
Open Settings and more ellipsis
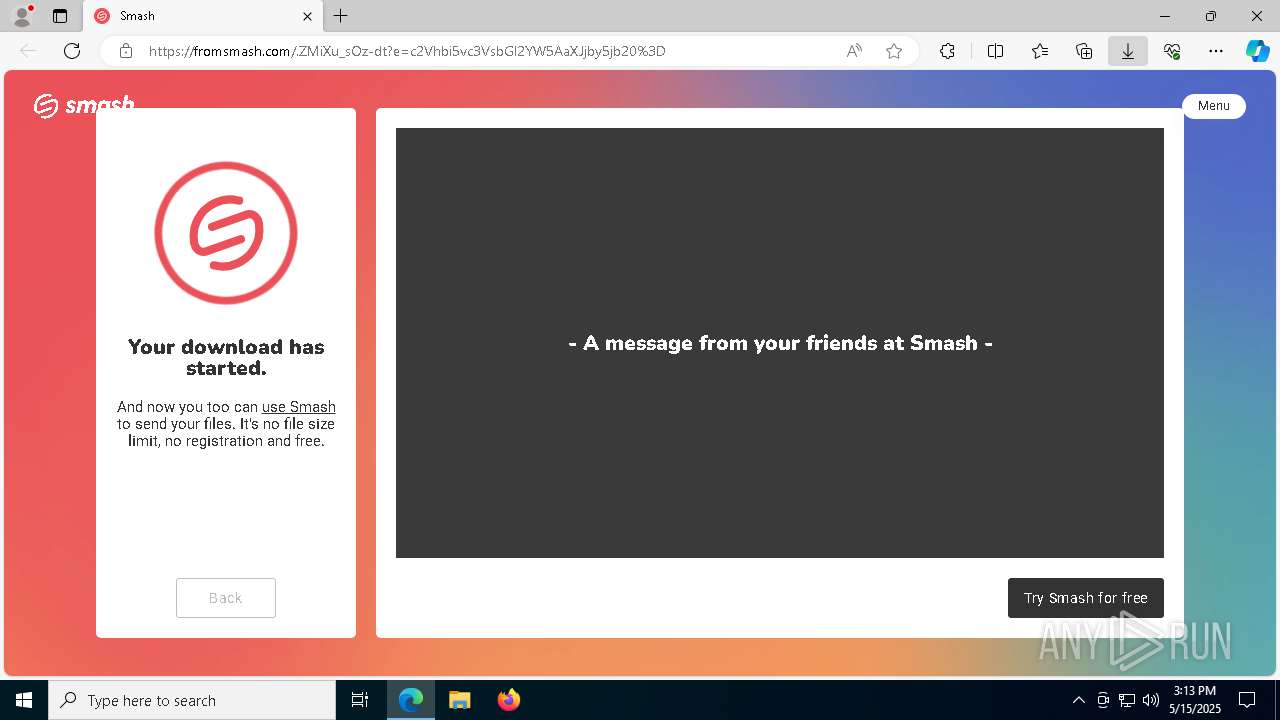click(1216, 51)
